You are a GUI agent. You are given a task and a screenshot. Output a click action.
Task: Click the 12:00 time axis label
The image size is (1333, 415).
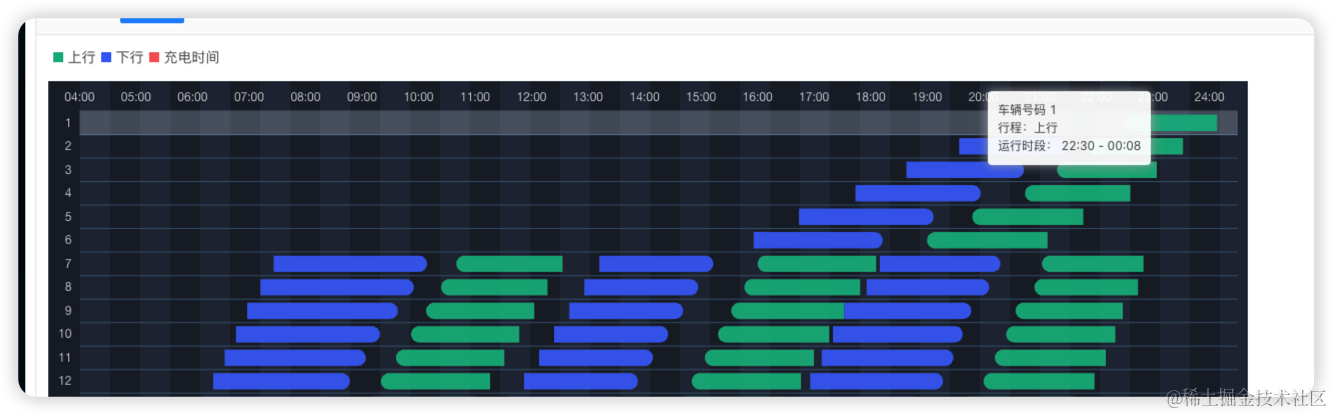tap(531, 97)
